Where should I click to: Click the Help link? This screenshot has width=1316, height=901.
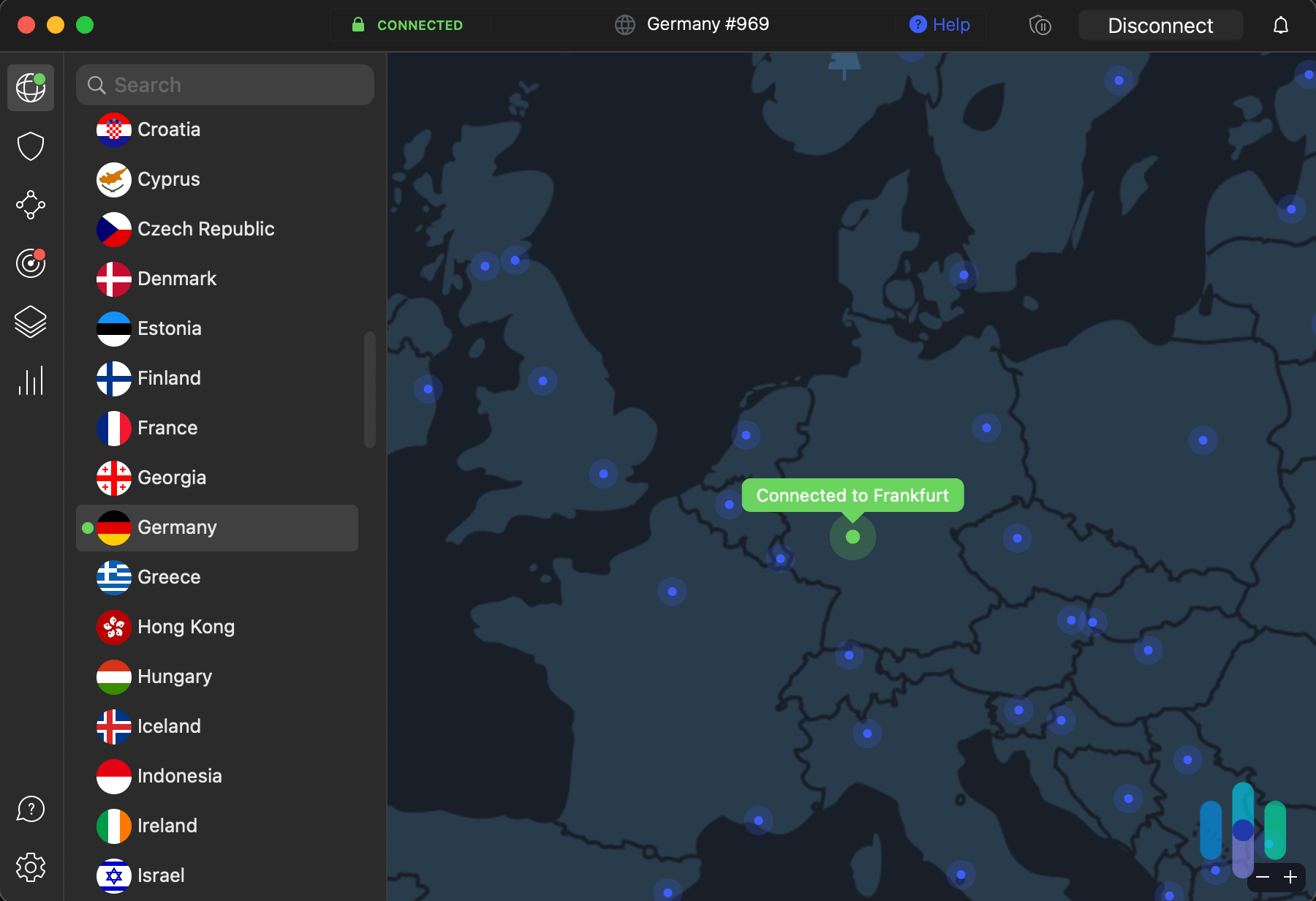[939, 24]
